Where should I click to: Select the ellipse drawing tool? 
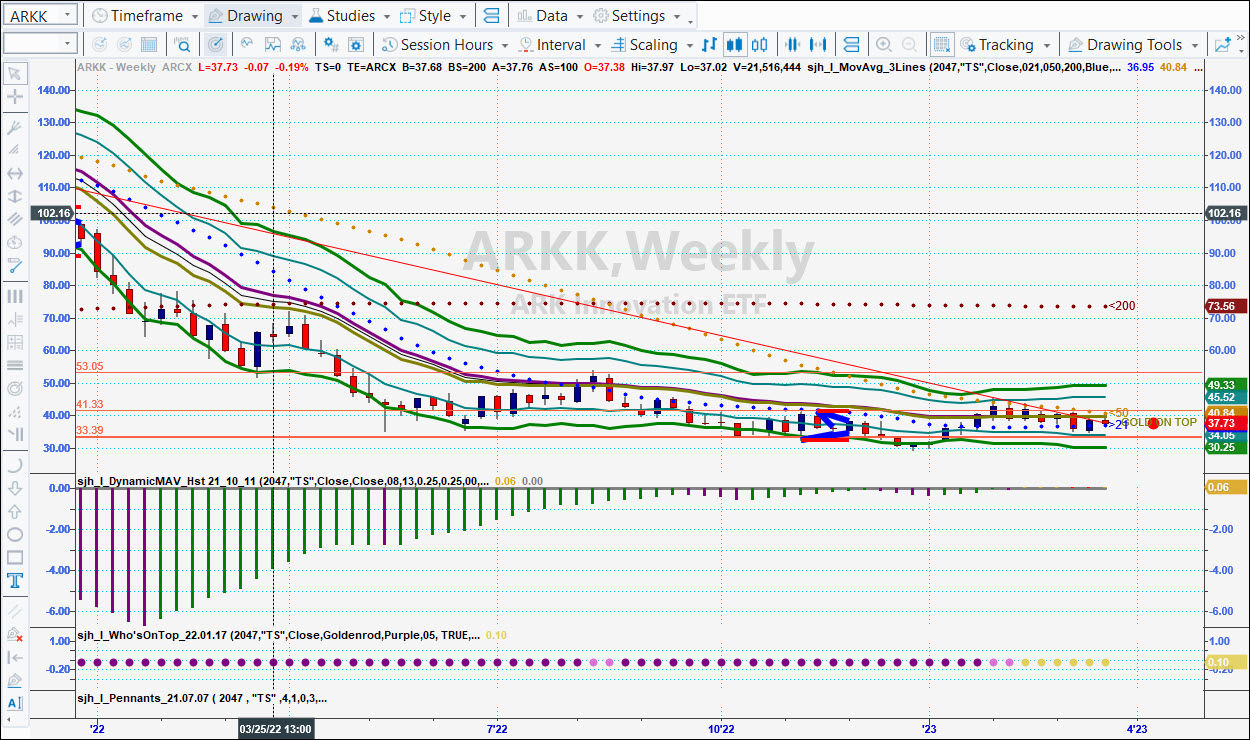click(x=15, y=534)
